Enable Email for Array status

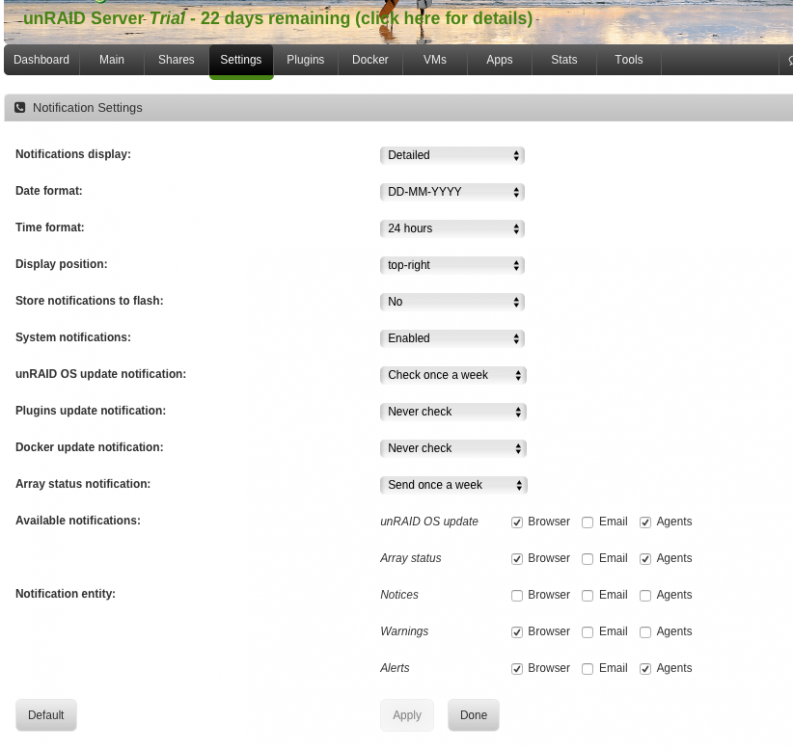coord(587,559)
